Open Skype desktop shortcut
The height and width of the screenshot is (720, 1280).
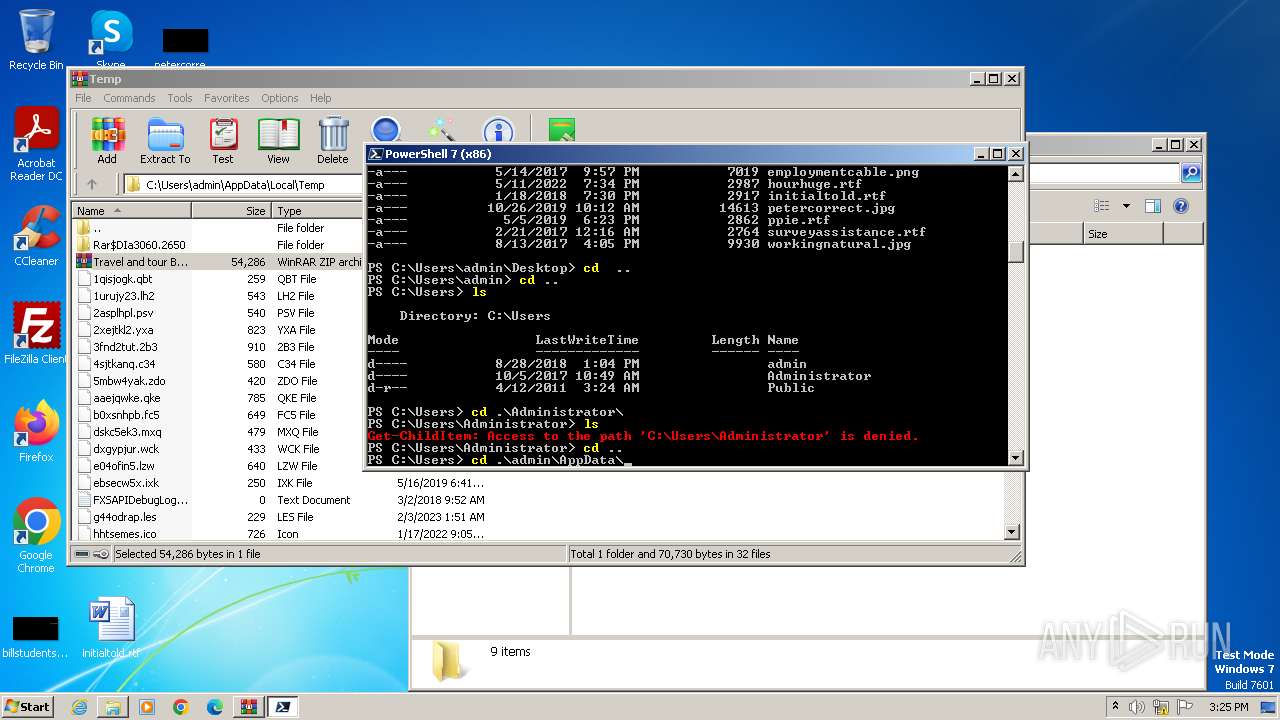[x=111, y=39]
